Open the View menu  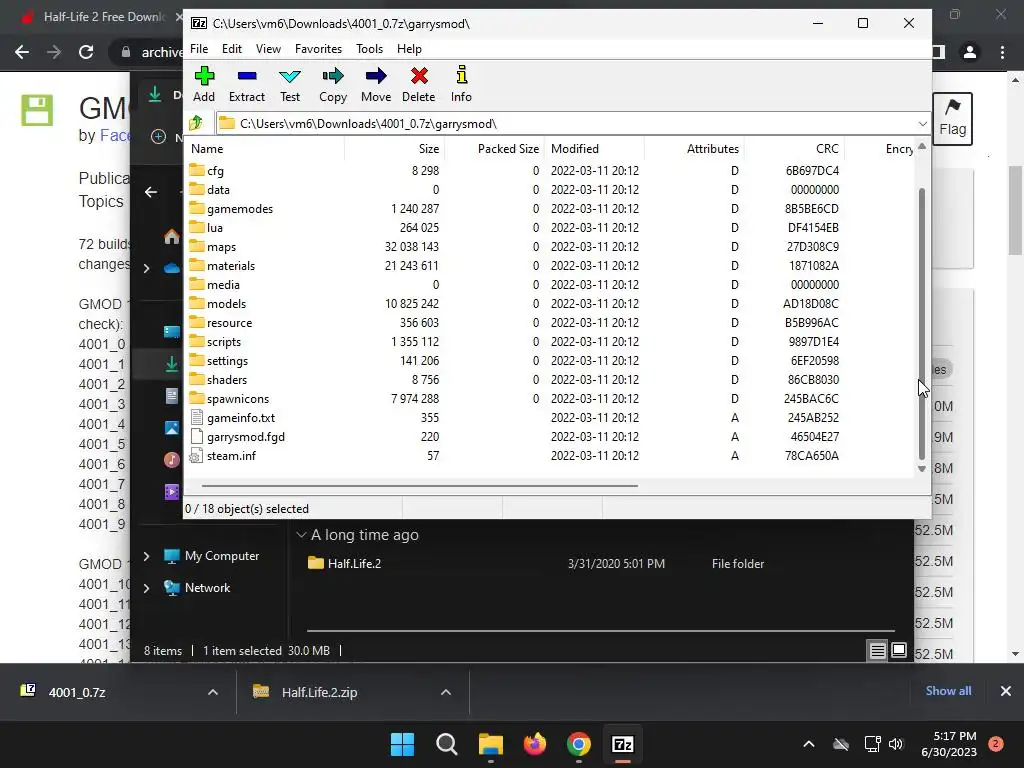[x=268, y=49]
